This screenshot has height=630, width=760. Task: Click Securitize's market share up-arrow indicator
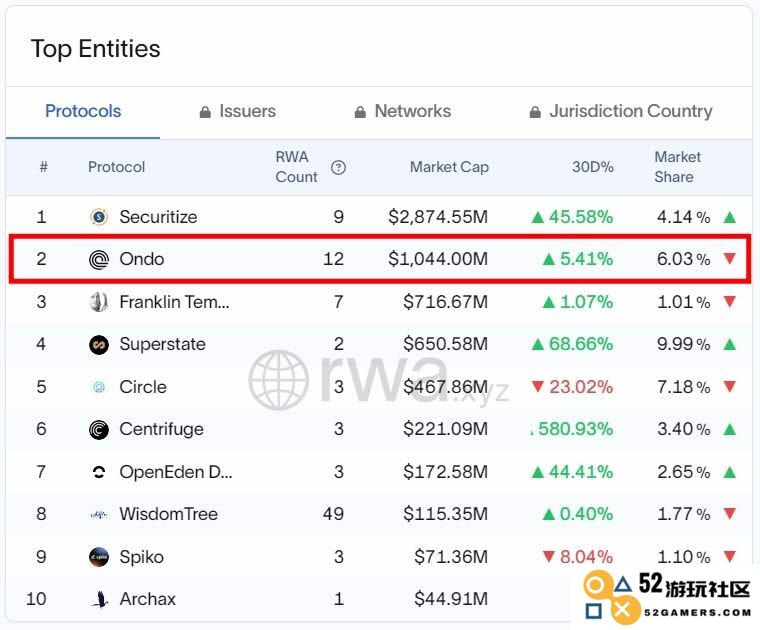pyautogui.click(x=729, y=217)
